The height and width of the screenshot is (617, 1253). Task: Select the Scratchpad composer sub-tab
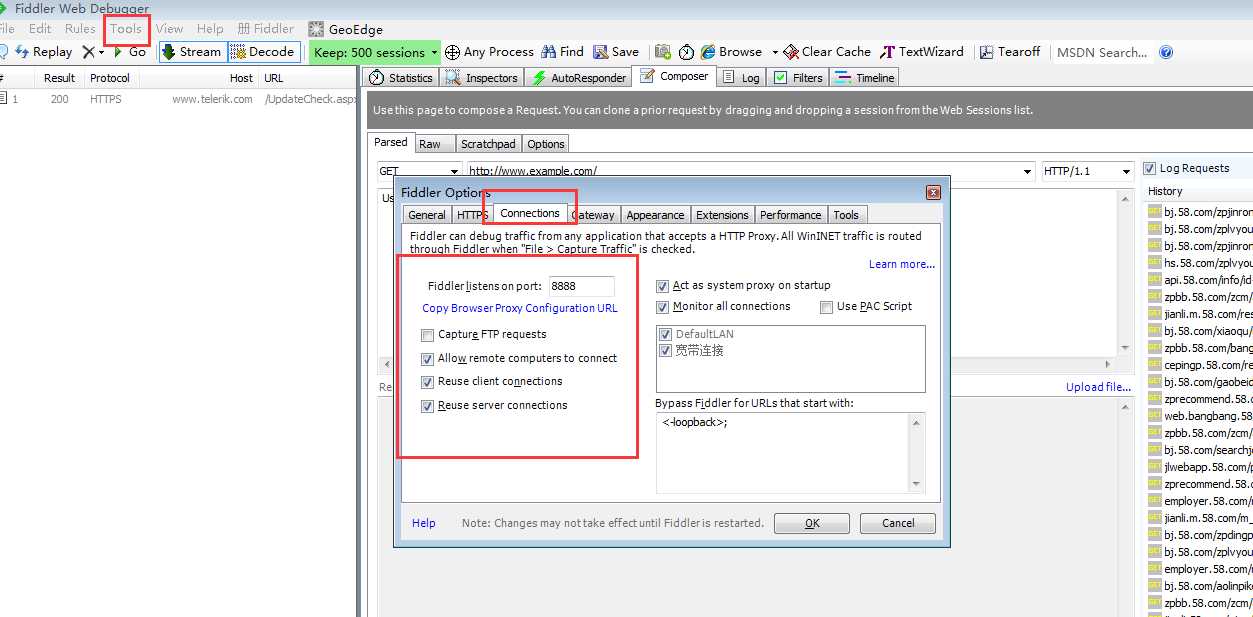coord(488,144)
